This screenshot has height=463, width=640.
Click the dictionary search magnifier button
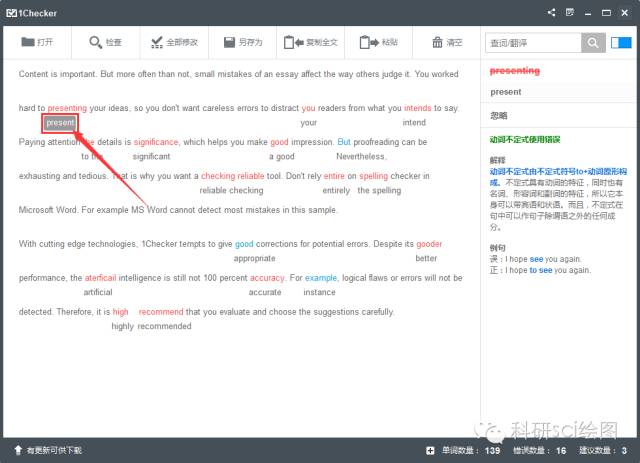tap(593, 42)
